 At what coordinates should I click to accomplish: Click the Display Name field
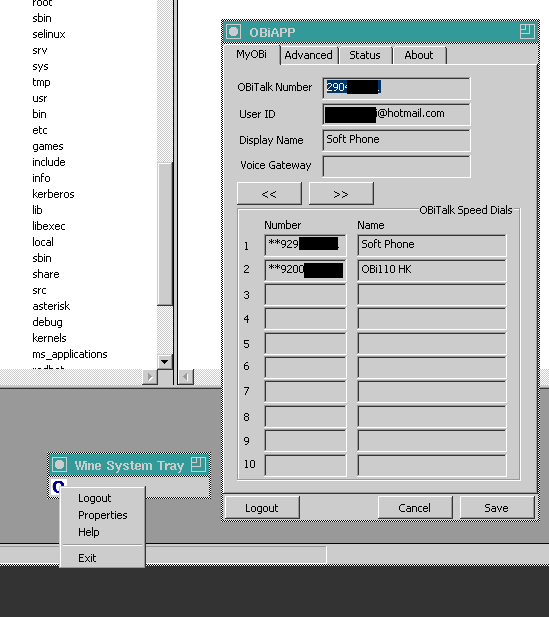pos(396,140)
